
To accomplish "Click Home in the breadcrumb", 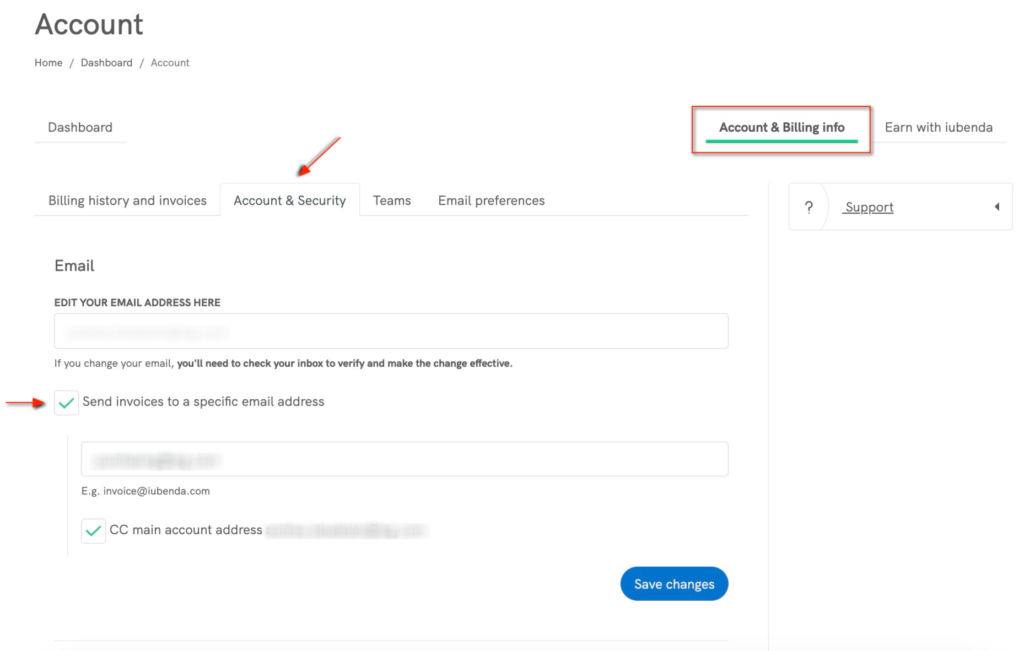I will pos(48,63).
